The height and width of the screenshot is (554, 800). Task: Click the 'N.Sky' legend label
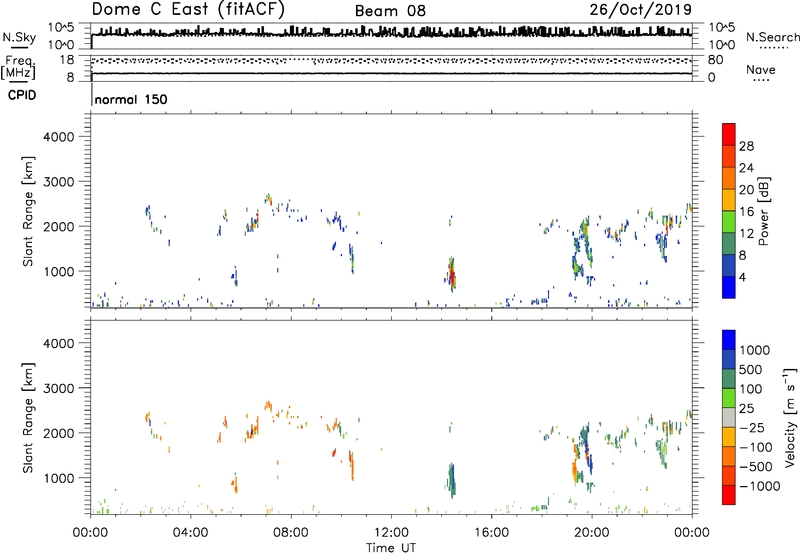tap(19, 37)
